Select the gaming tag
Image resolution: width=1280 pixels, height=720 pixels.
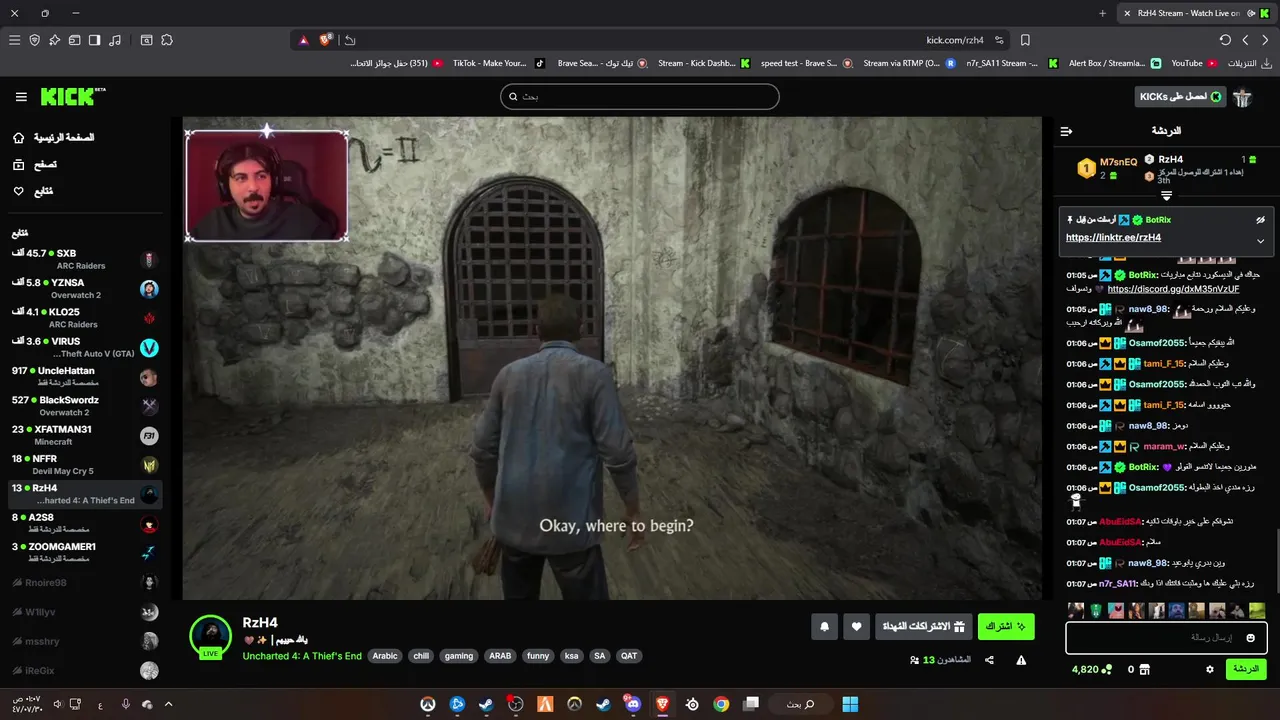click(x=459, y=656)
